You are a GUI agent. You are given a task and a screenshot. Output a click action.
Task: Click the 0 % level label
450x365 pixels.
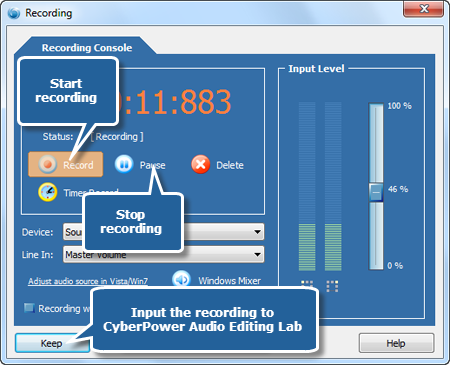coord(395,266)
